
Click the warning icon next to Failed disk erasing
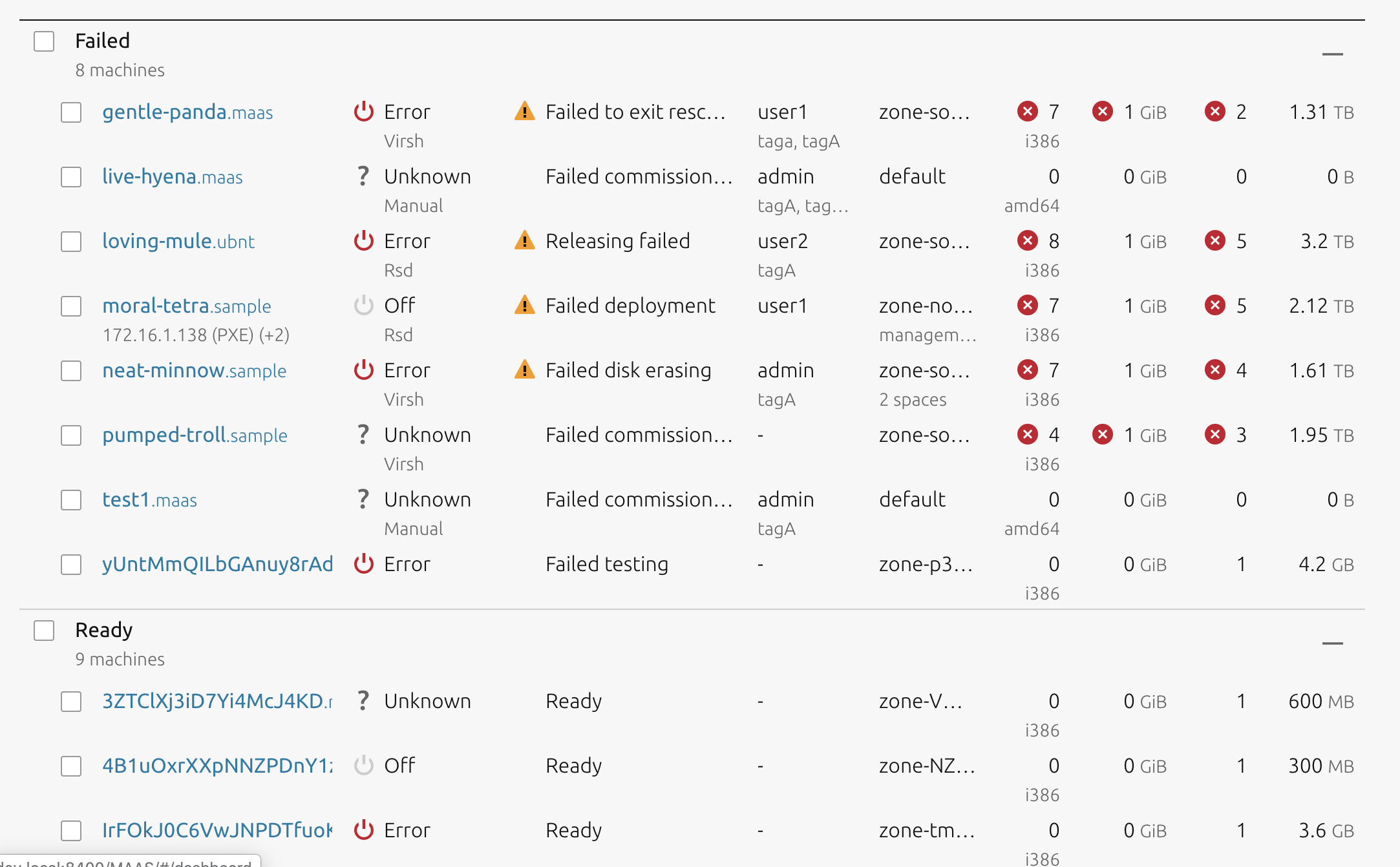(525, 370)
